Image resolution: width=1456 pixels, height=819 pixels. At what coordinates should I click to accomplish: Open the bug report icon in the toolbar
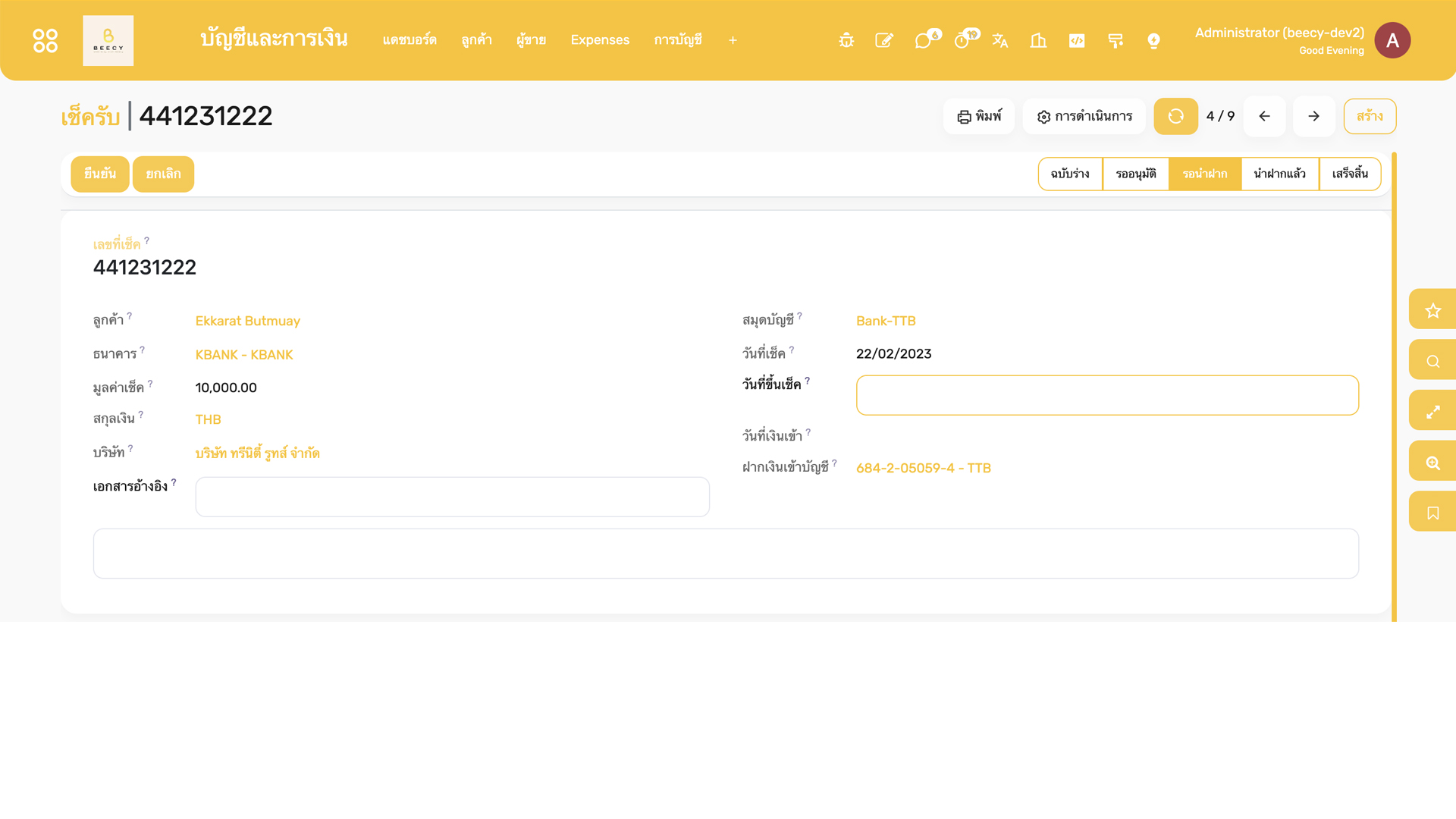[x=846, y=40]
